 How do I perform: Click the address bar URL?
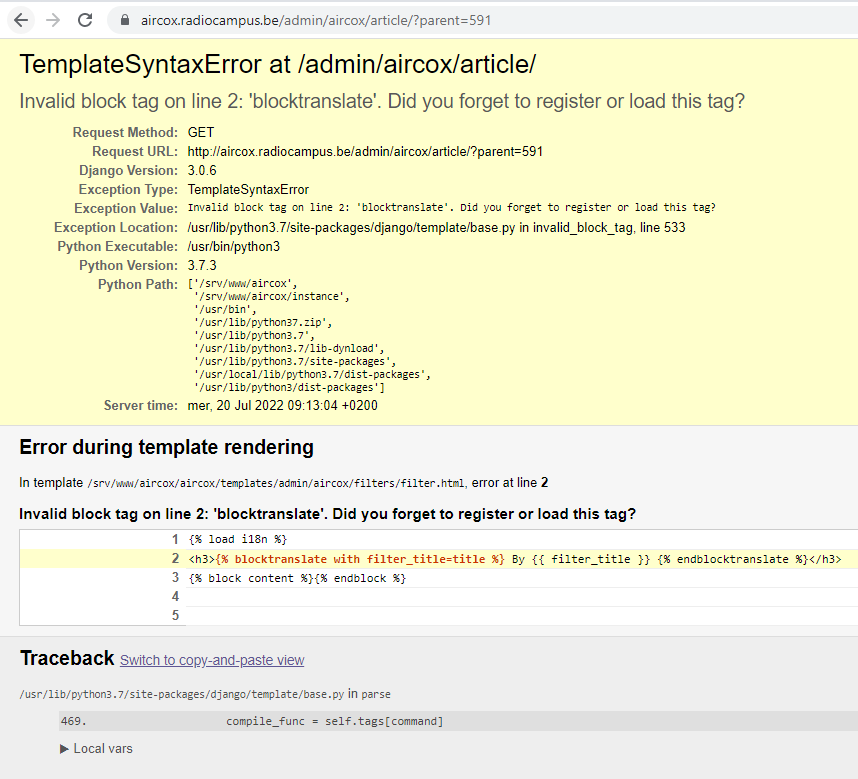[316, 20]
